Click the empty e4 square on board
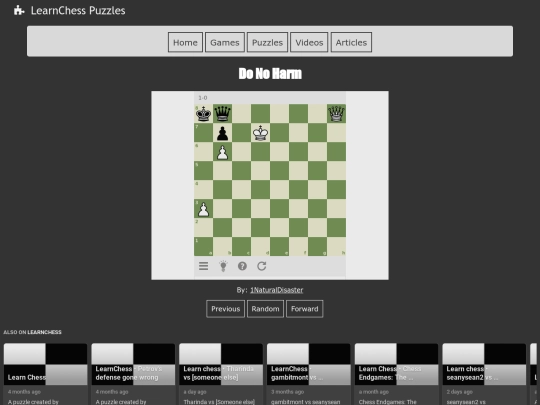The height and width of the screenshot is (405, 540). [x=279, y=189]
